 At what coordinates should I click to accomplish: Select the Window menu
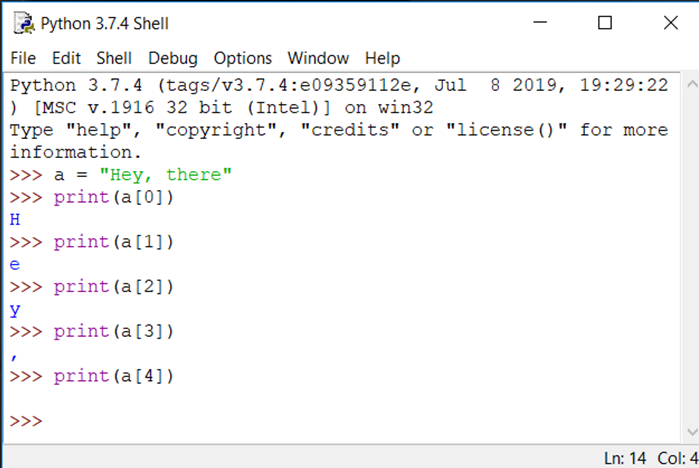[x=318, y=58]
